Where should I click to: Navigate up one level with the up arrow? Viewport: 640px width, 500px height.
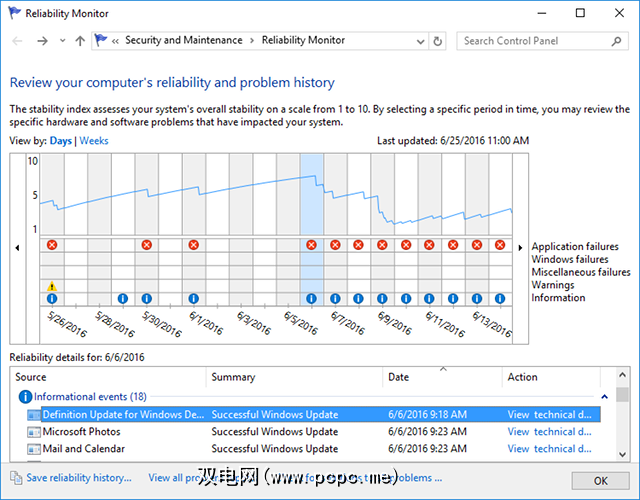pyautogui.click(x=80, y=41)
